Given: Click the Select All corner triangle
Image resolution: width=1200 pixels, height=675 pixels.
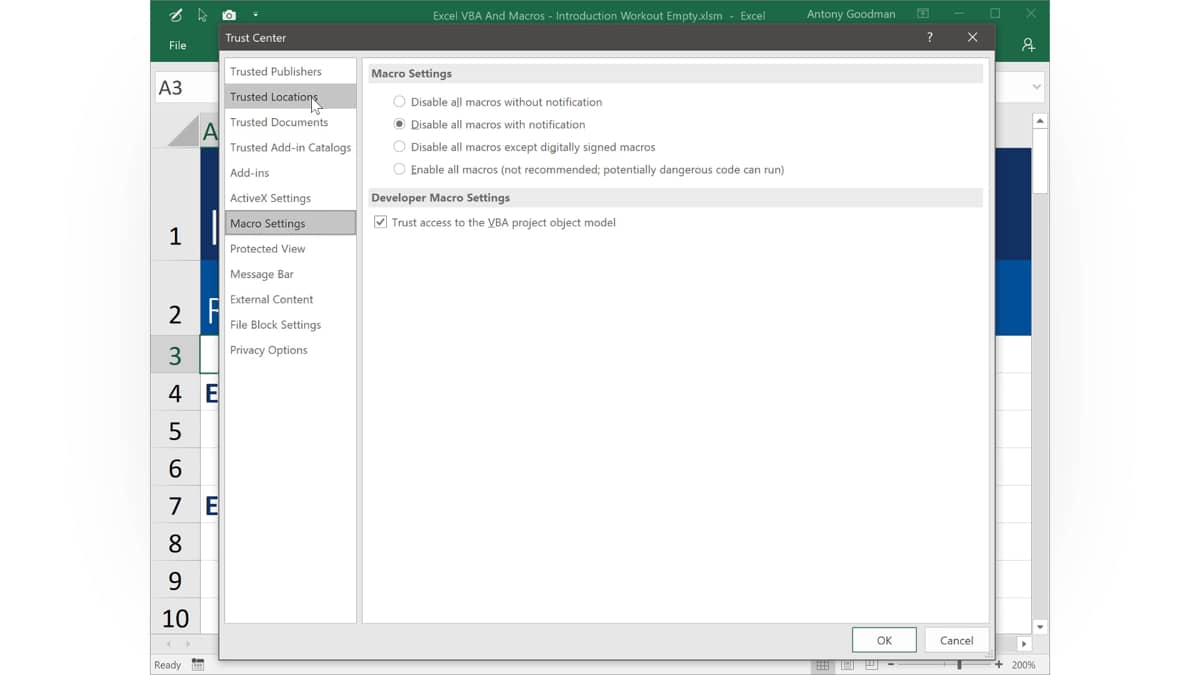Looking at the screenshot, I should [x=184, y=131].
